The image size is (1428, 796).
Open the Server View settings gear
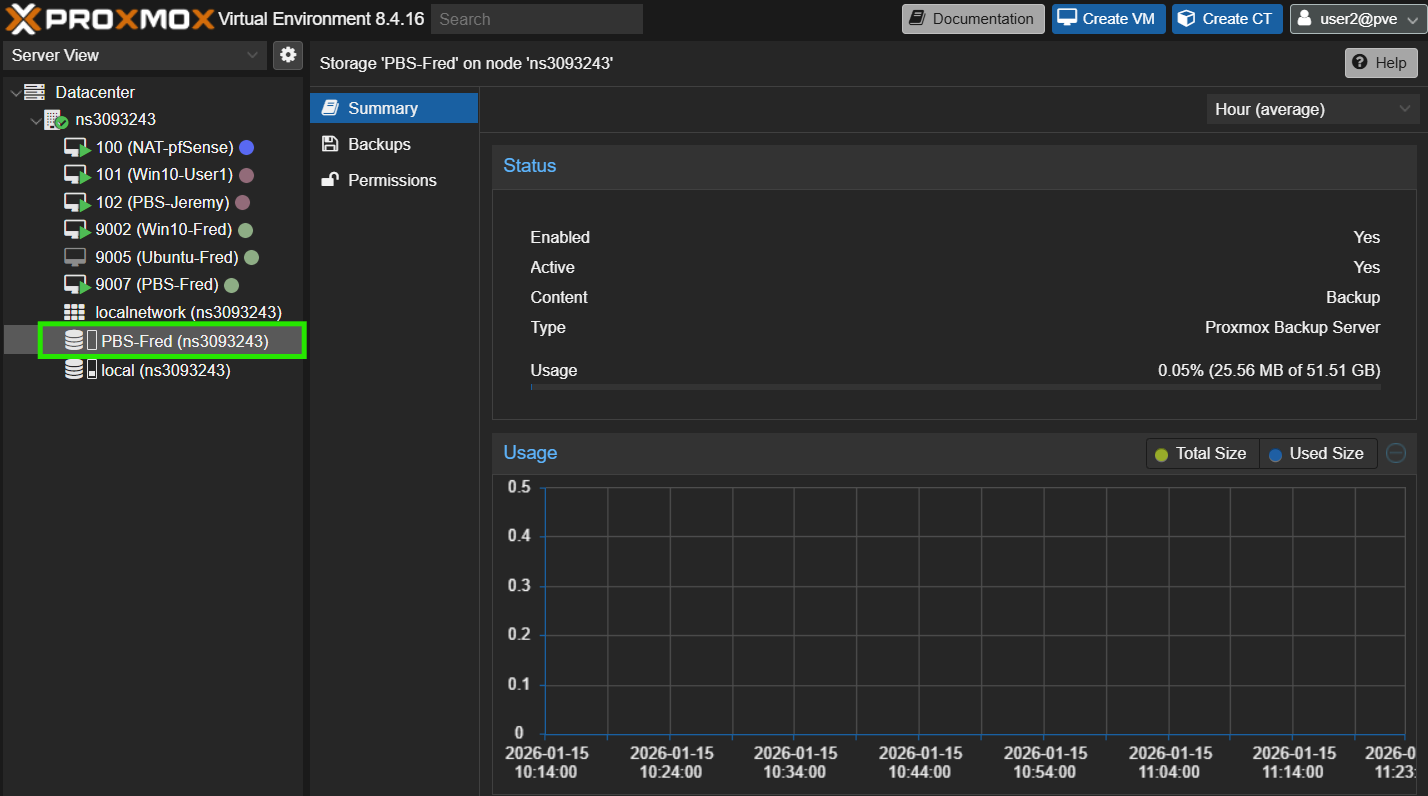pyautogui.click(x=288, y=55)
